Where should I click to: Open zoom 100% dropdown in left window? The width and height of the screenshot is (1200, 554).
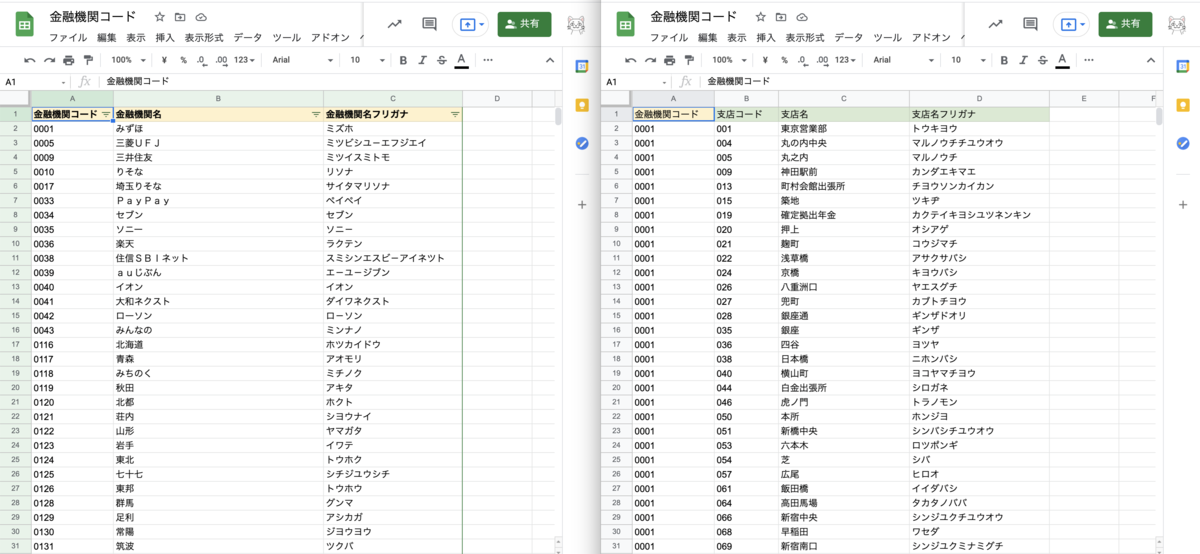(x=128, y=60)
